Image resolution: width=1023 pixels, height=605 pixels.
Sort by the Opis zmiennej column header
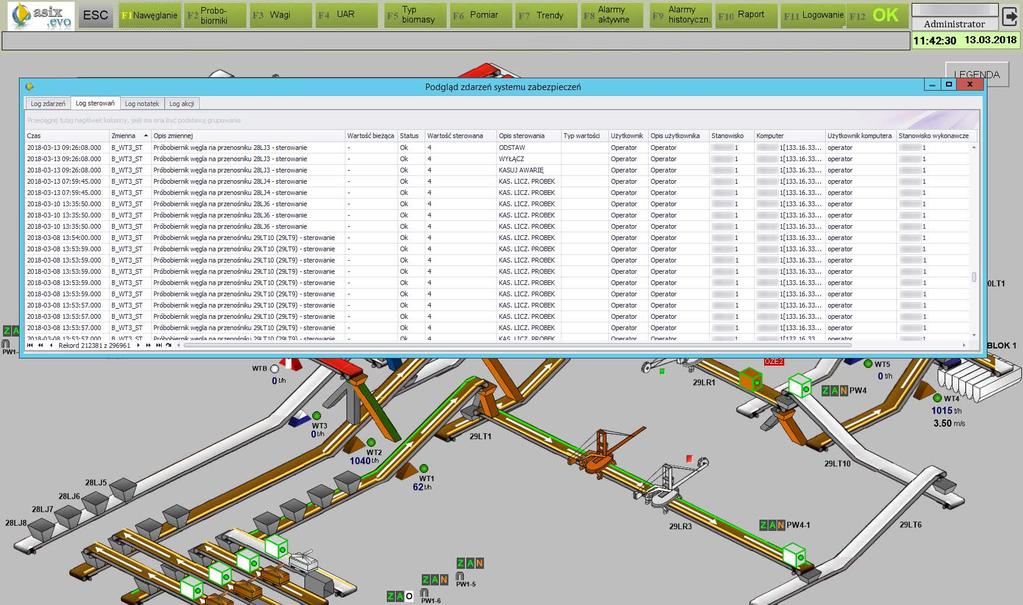click(248, 136)
